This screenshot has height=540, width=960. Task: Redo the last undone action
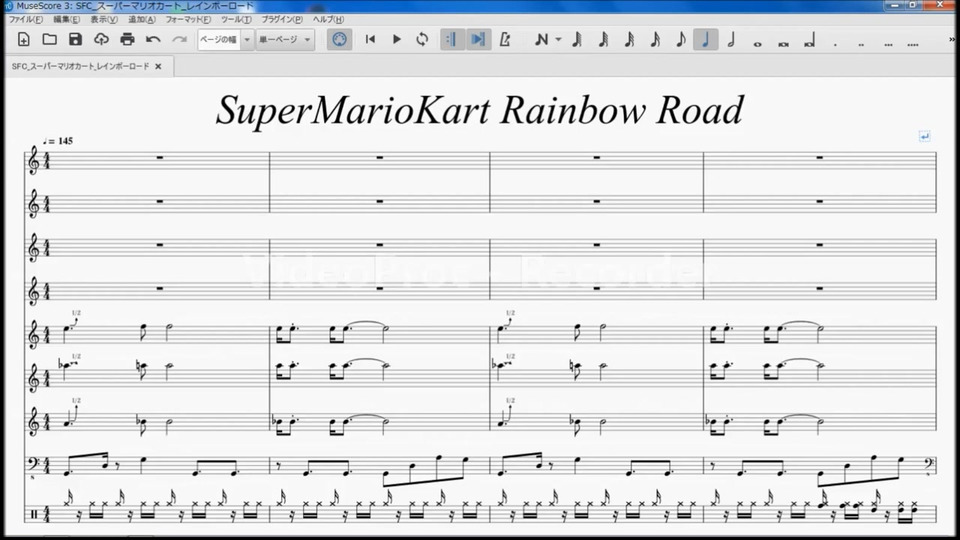pyautogui.click(x=179, y=40)
